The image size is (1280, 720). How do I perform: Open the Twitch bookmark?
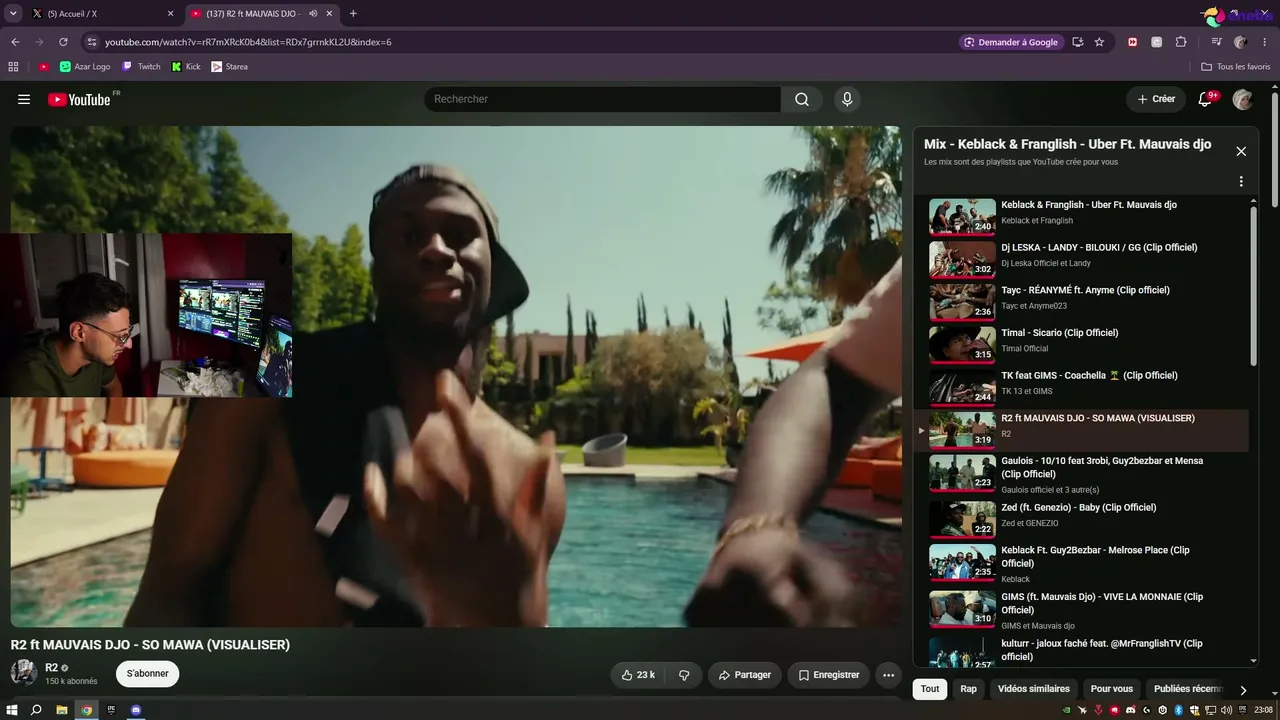(141, 67)
